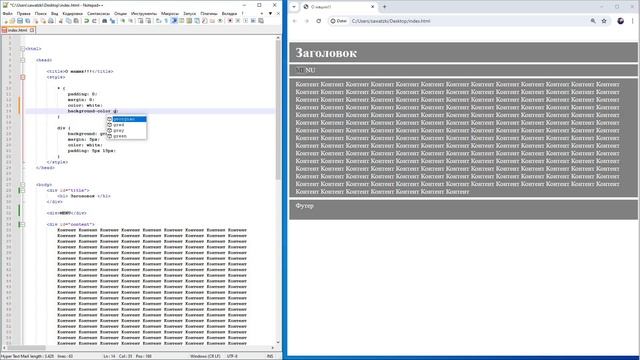Click the Chrome profile avatar
This screenshot has height=360, width=640.
tap(620, 21)
